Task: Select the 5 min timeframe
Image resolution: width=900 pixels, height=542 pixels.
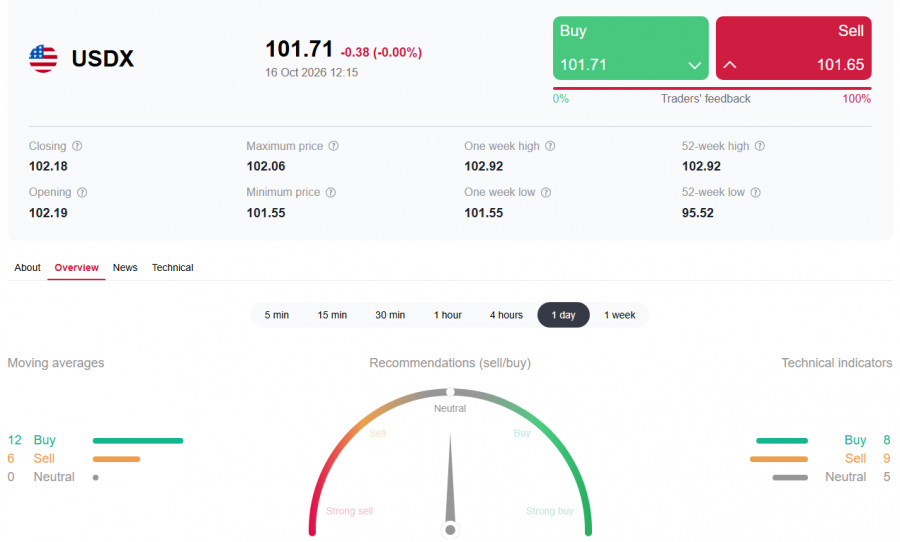Action: (x=277, y=315)
